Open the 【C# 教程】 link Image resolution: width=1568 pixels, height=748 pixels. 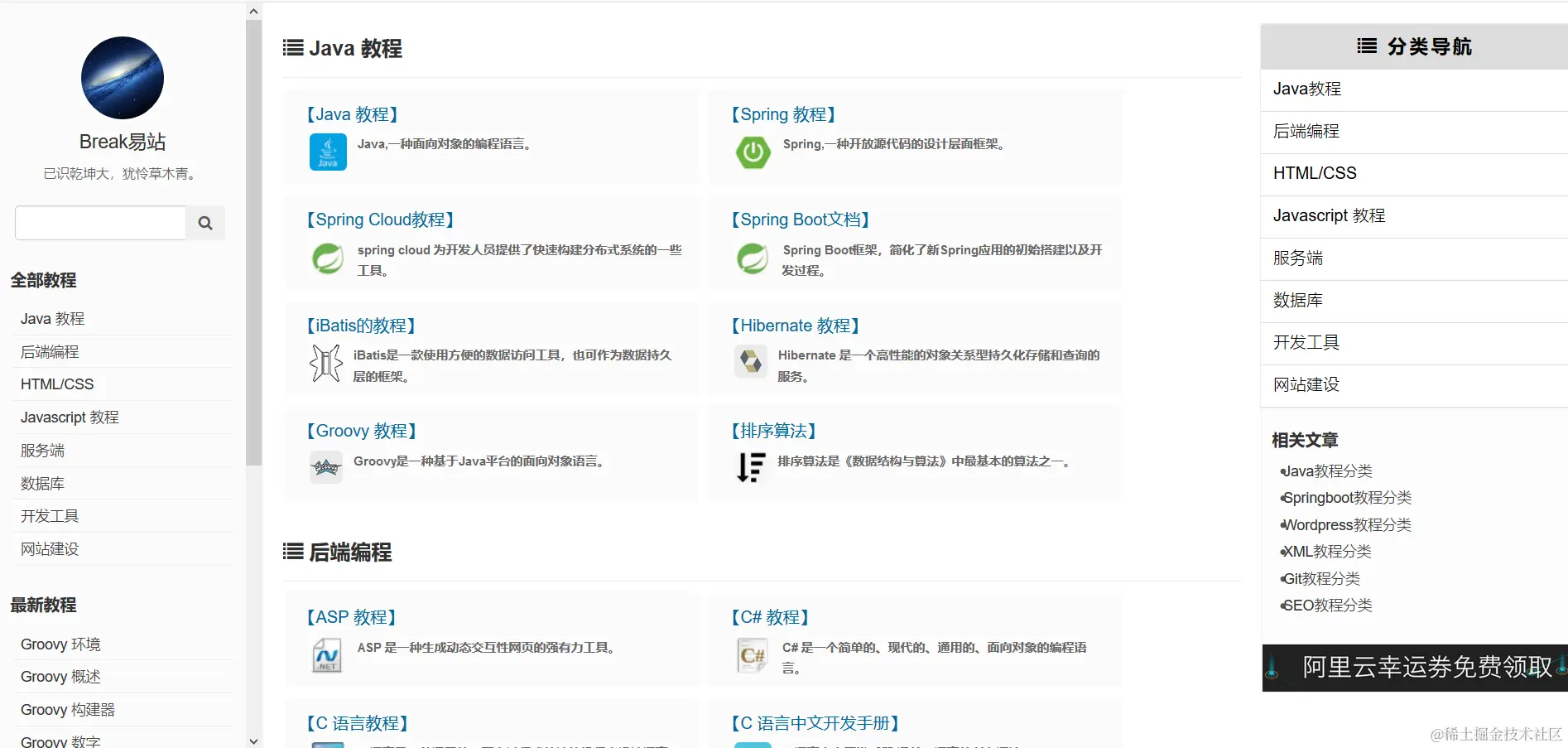770,617
